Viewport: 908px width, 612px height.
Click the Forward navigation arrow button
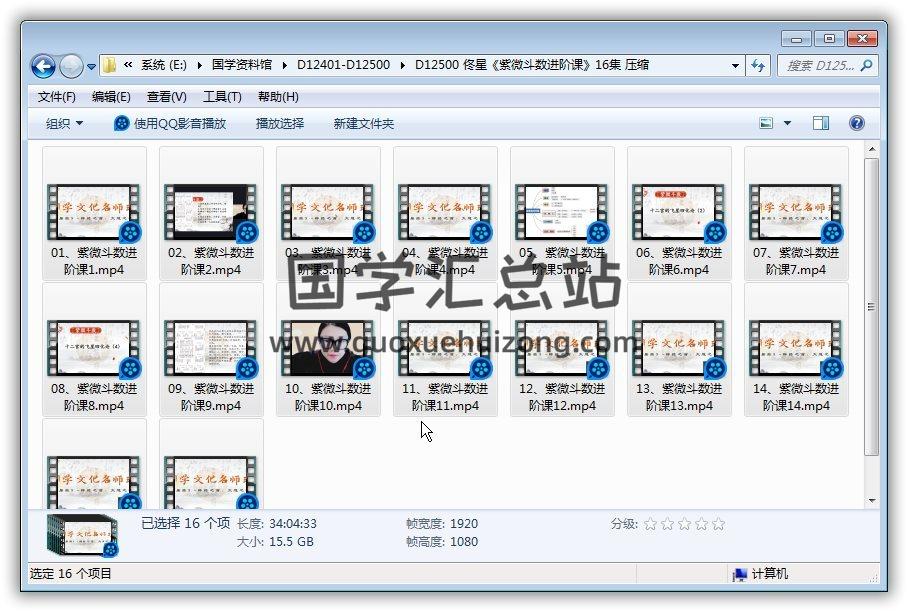pyautogui.click(x=71, y=66)
